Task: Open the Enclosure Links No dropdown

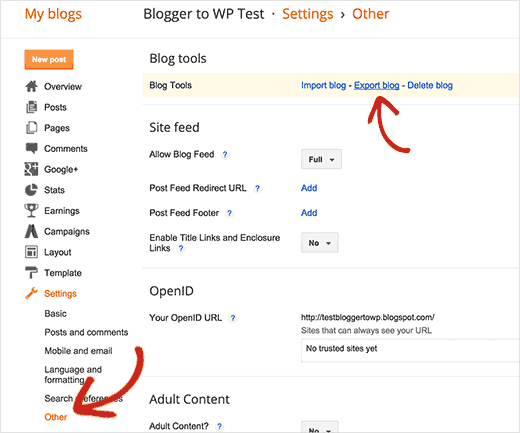Action: coord(319,243)
